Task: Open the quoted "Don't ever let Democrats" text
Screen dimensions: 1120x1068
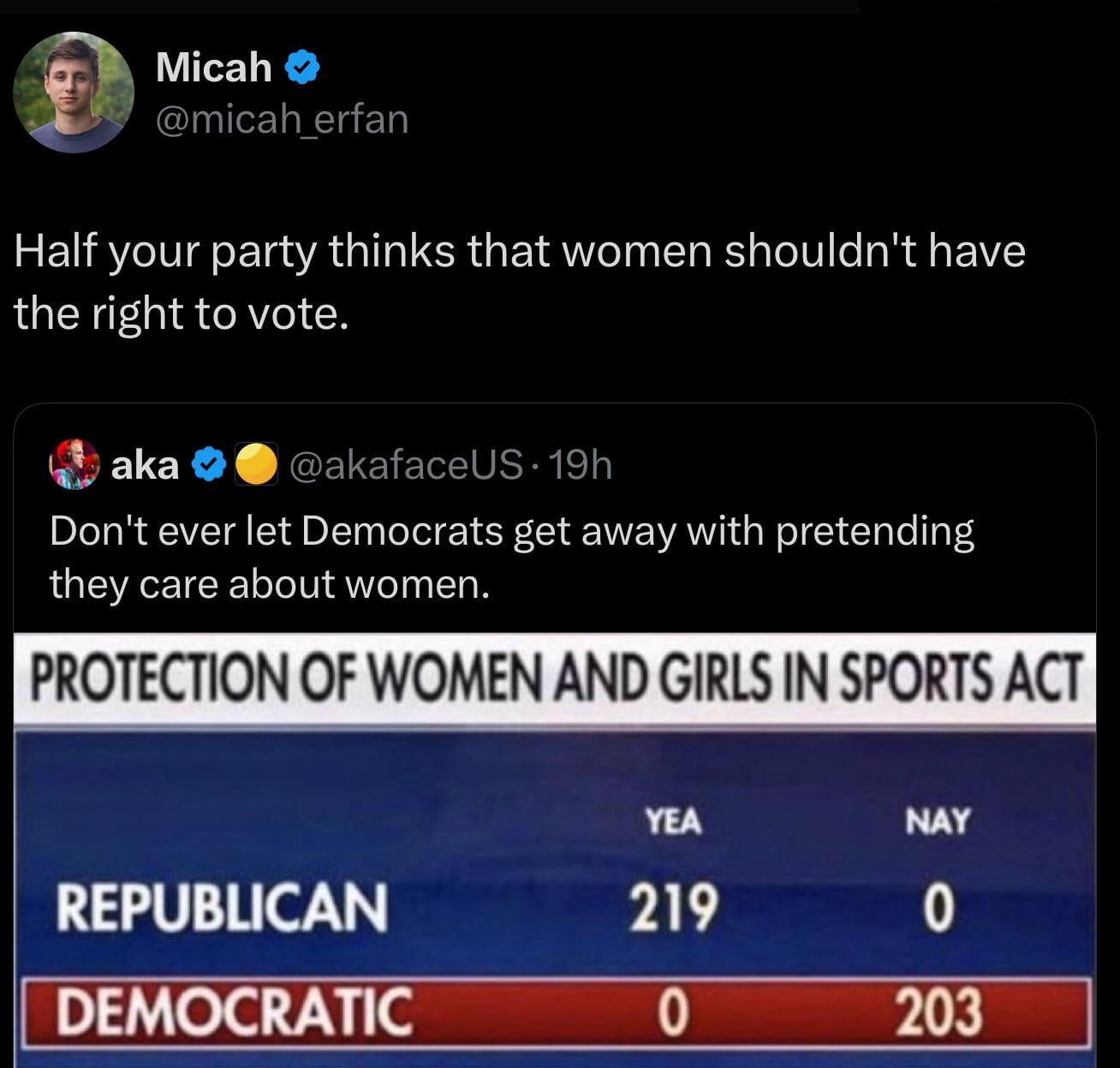Action: coord(511,557)
